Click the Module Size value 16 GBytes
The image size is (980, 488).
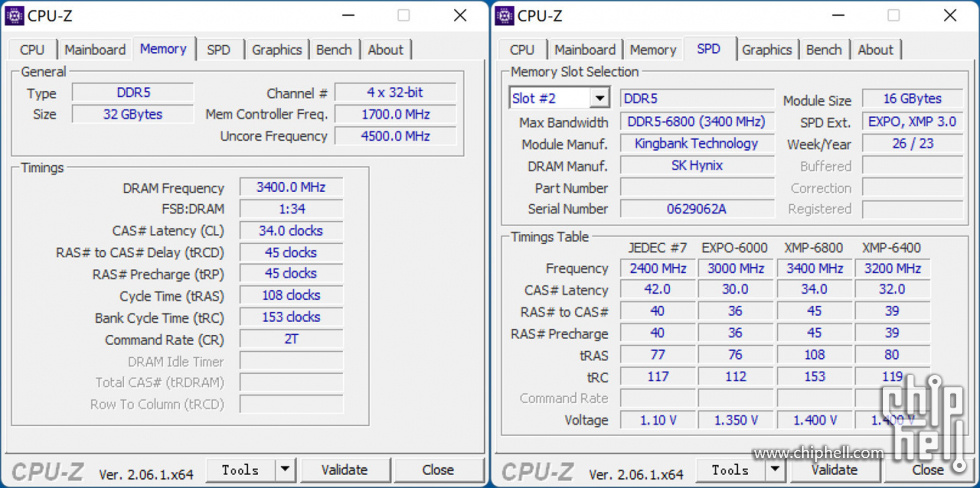click(x=912, y=99)
